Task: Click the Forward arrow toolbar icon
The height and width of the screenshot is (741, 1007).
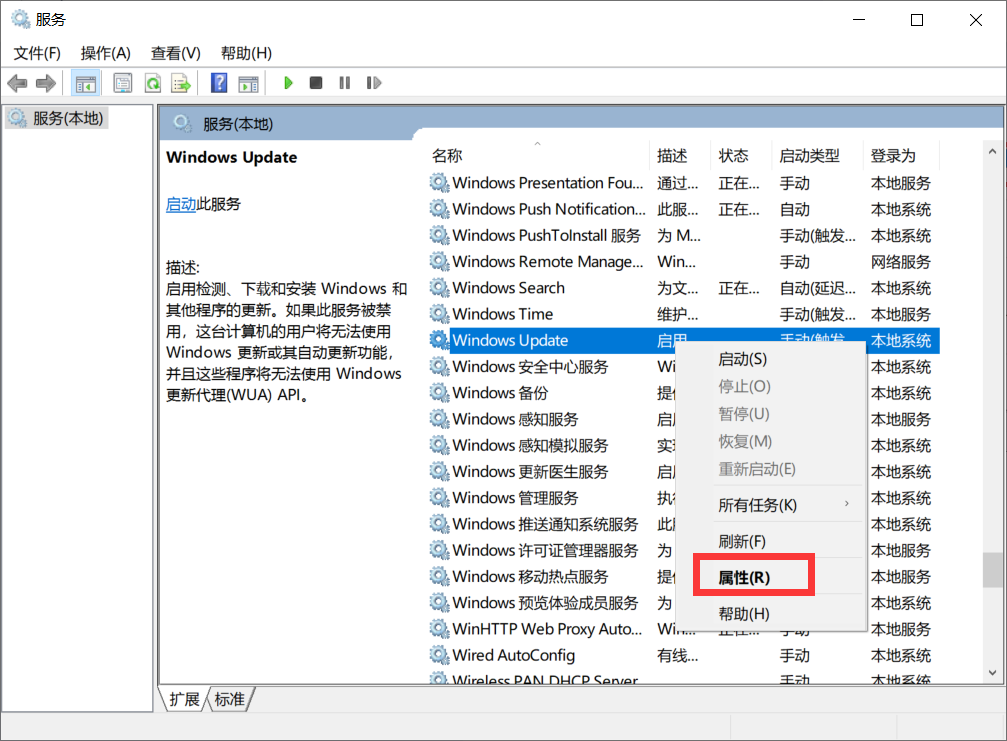Action: pyautogui.click(x=46, y=83)
